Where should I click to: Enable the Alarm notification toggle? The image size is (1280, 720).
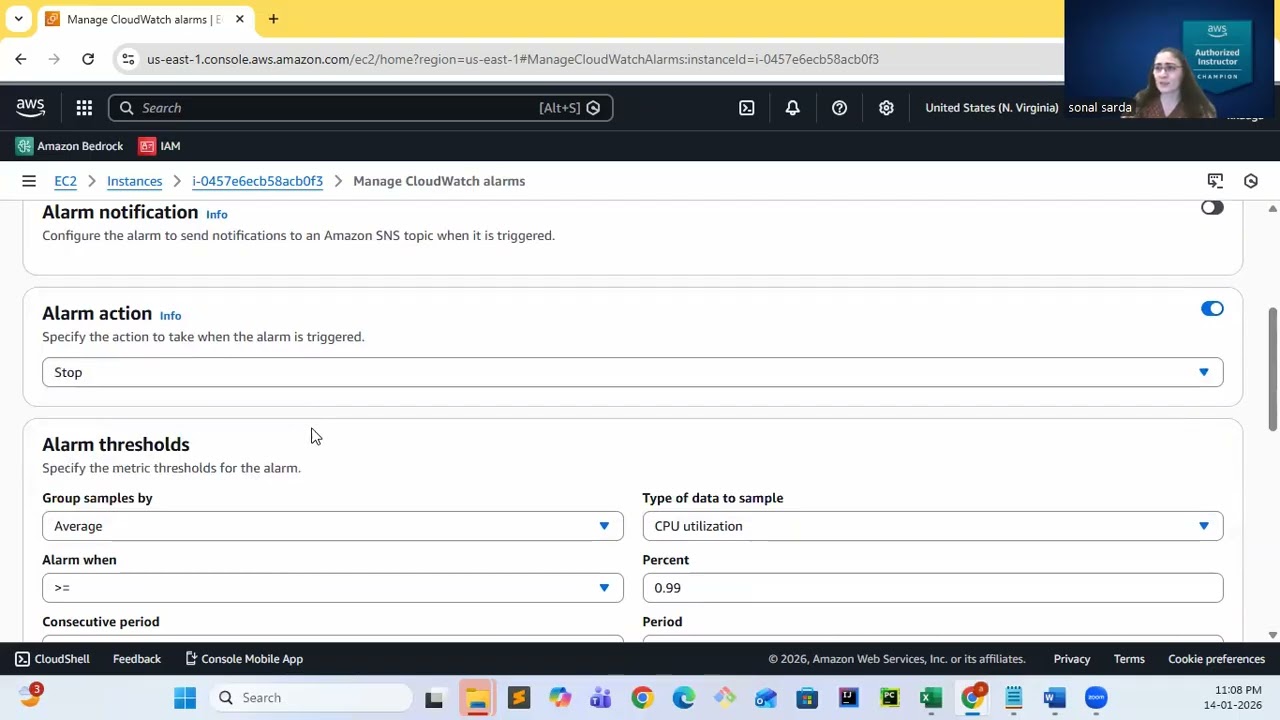tap(1212, 208)
